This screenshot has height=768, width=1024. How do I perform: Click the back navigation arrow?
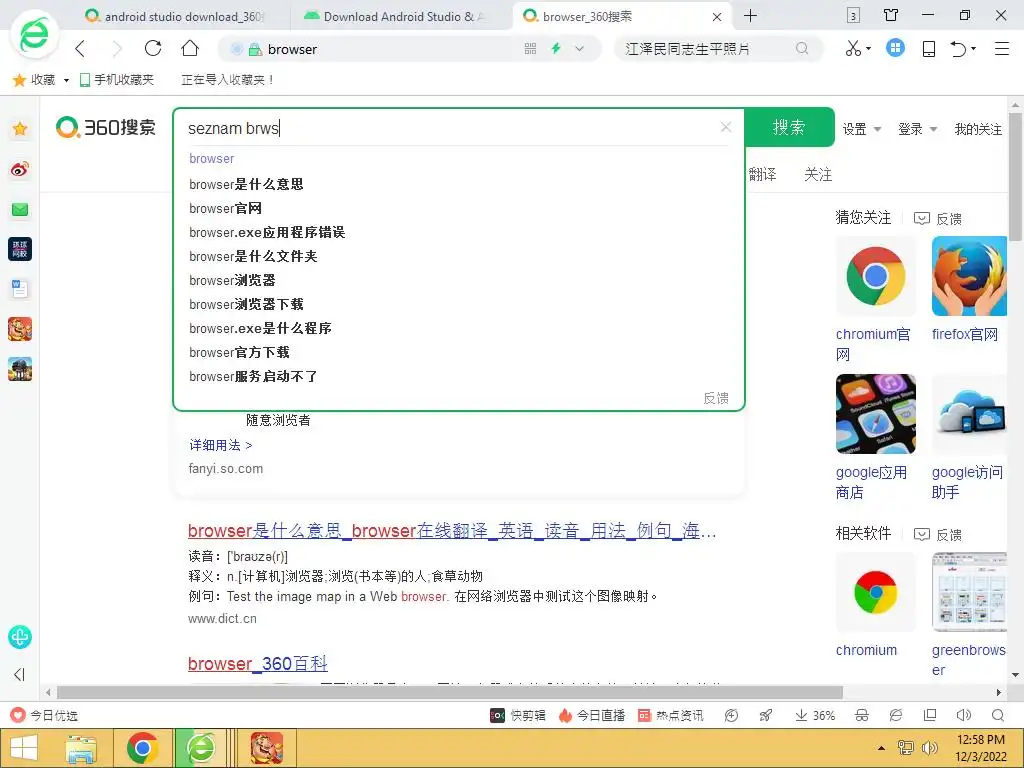coord(80,49)
